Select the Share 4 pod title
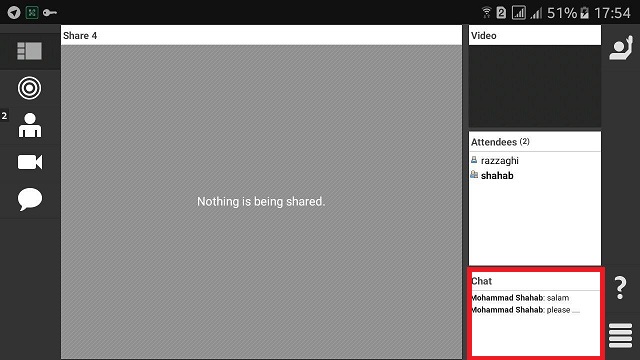Screen dimensions: 640x360 80,36
